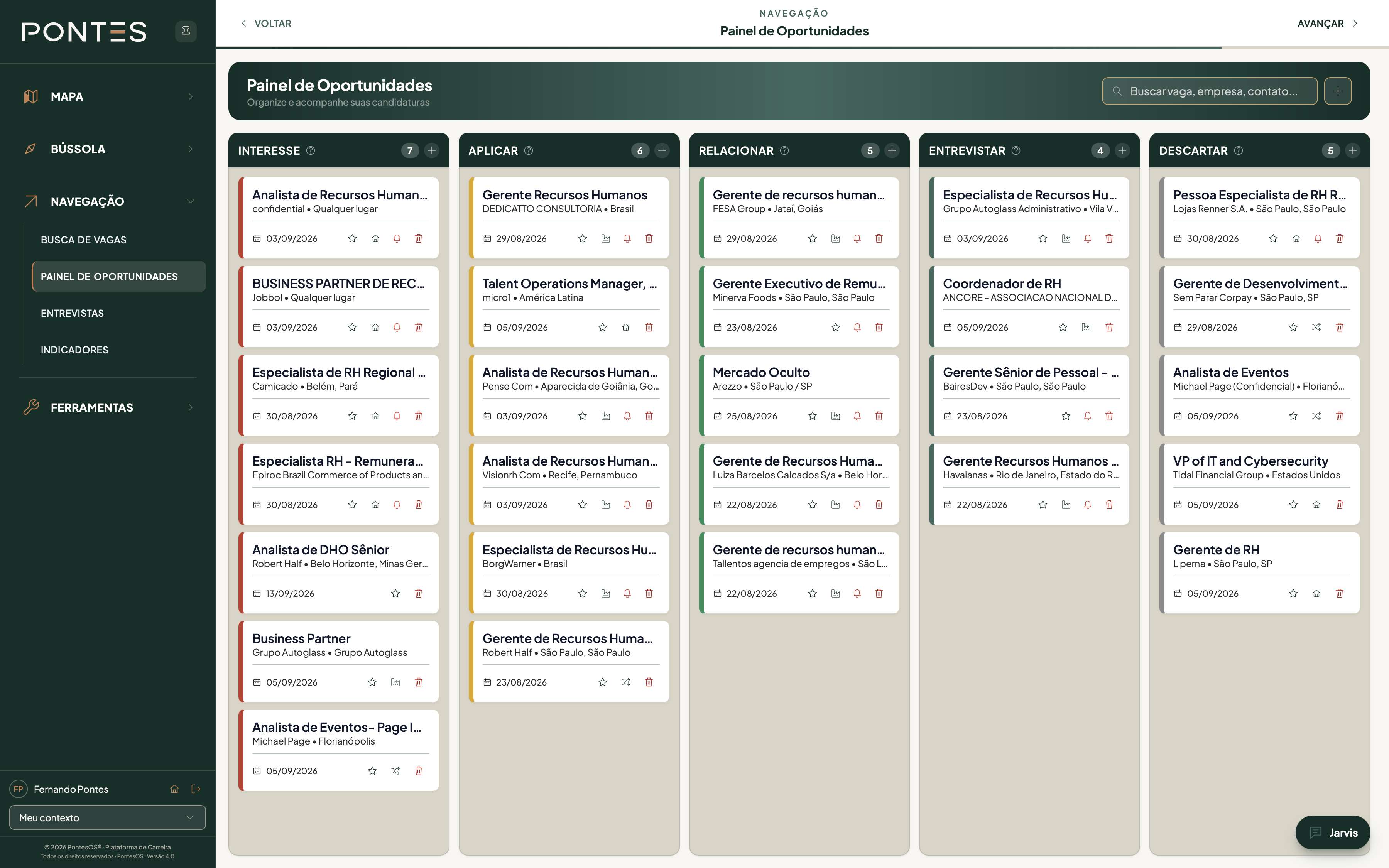Add new card to DESCARTAR column
The width and height of the screenshot is (1389, 868).
[1352, 150]
